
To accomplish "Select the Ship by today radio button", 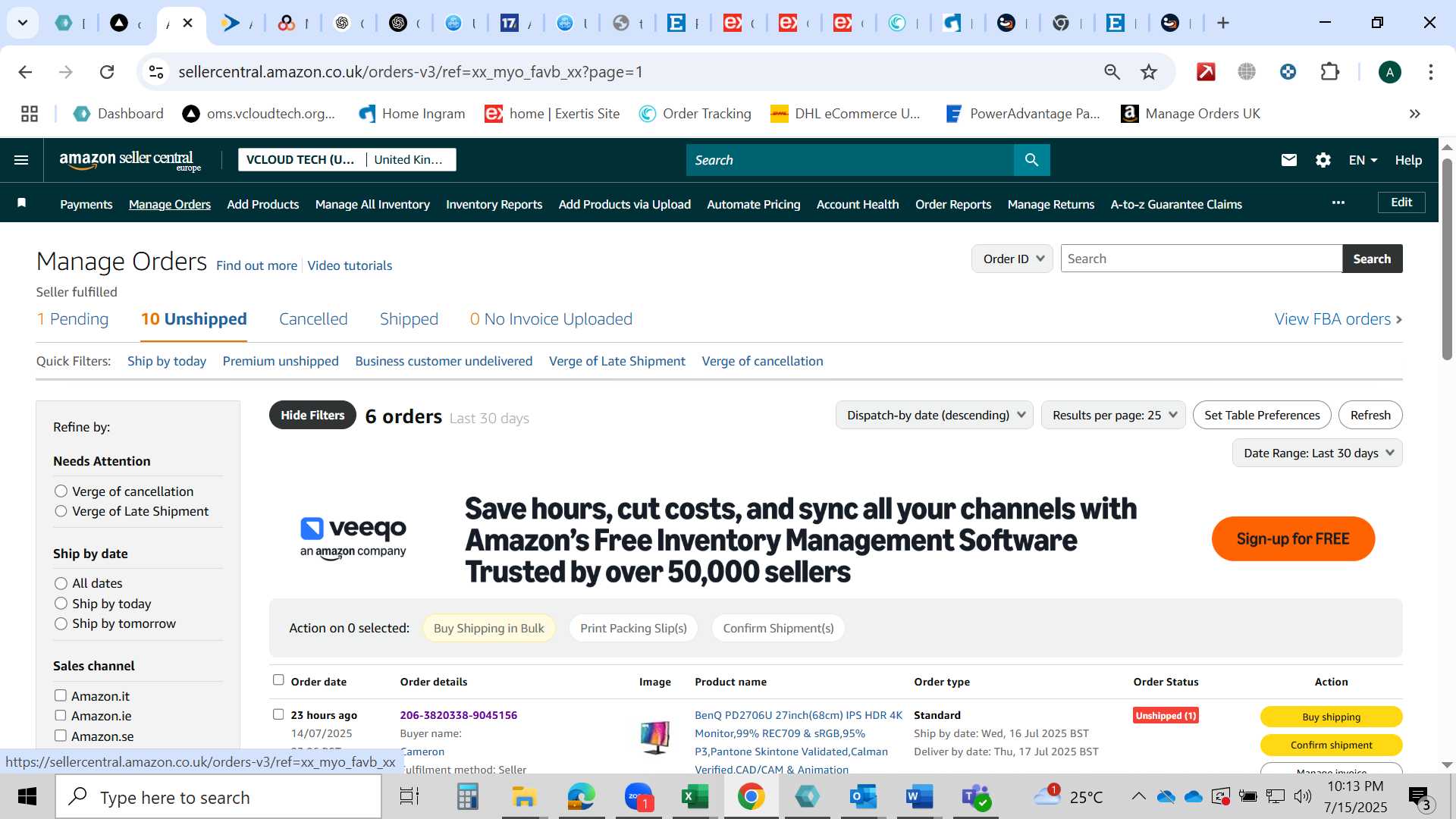I will click(x=61, y=604).
